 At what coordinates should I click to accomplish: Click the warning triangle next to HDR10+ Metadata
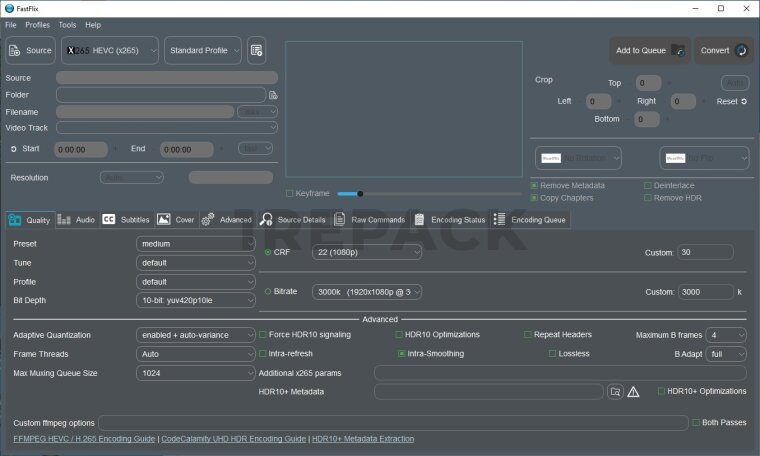pyautogui.click(x=633, y=392)
